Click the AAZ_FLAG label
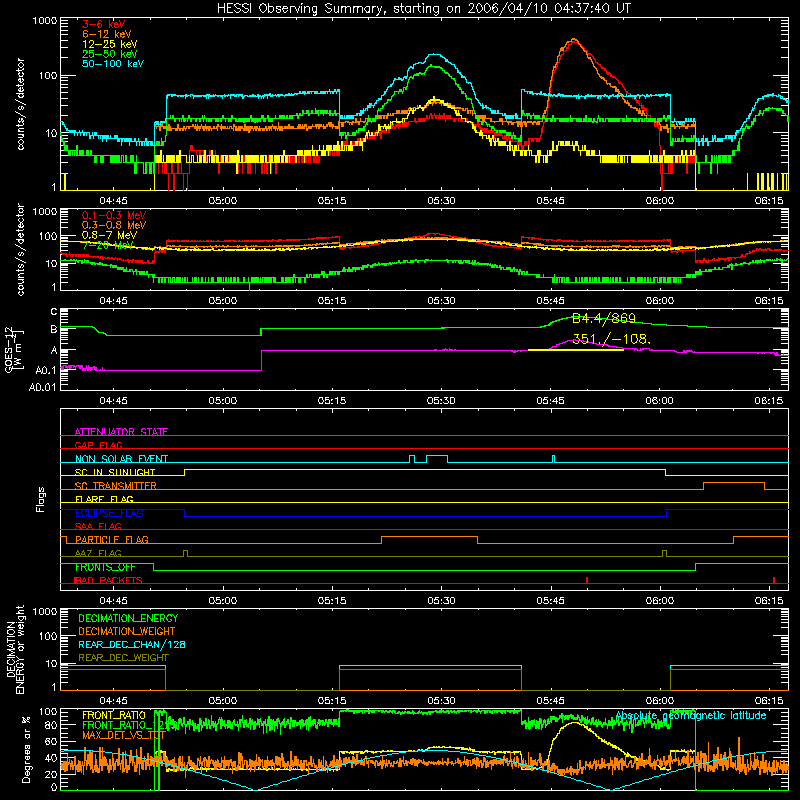The height and width of the screenshot is (800, 800). (x=98, y=553)
